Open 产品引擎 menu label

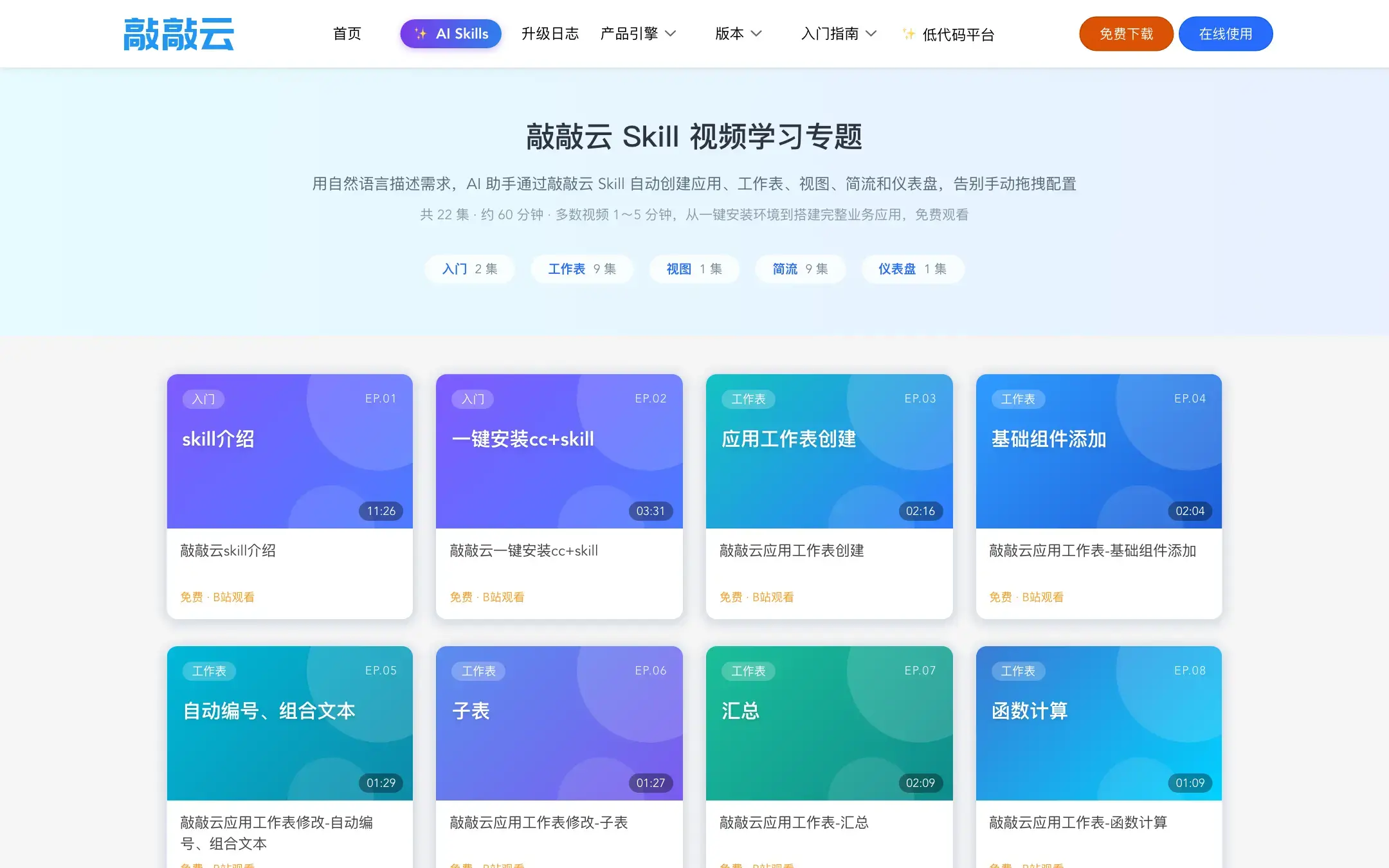[x=629, y=33]
